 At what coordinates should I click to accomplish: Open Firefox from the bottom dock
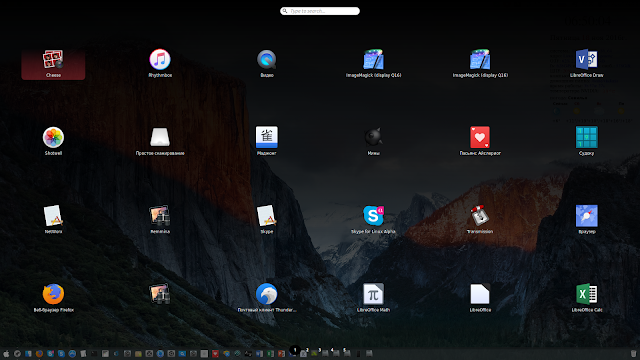(x=39, y=354)
